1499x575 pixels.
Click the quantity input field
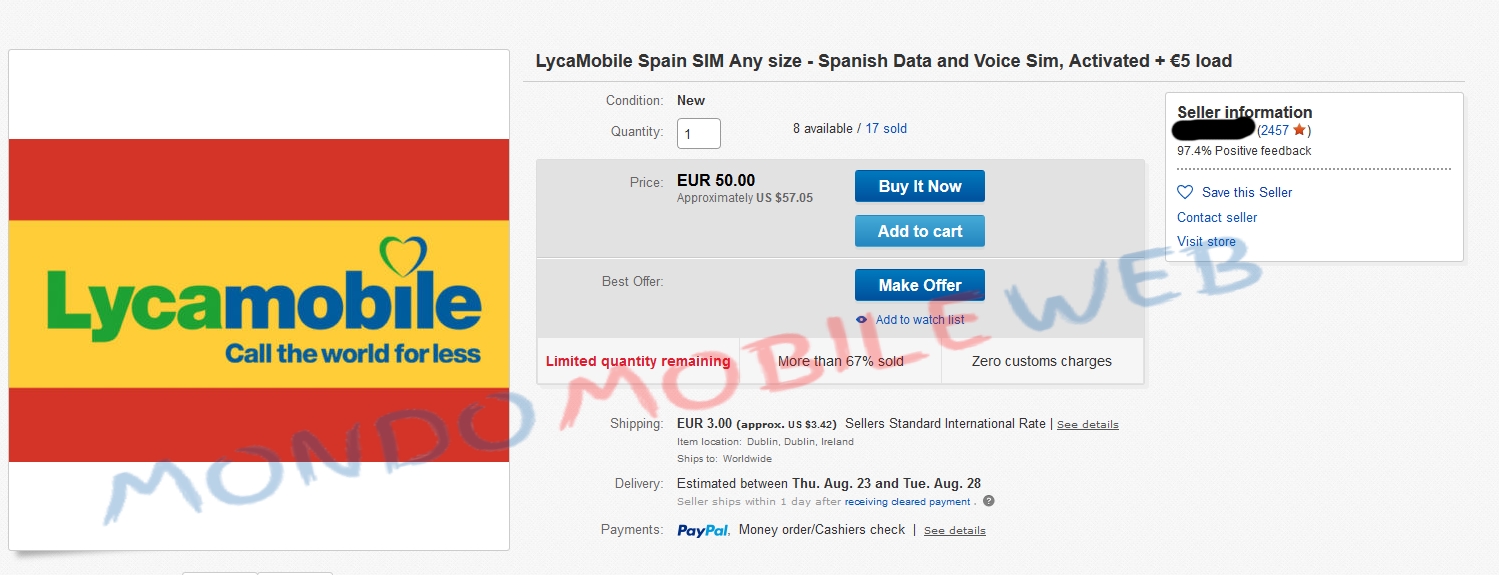[x=698, y=133]
